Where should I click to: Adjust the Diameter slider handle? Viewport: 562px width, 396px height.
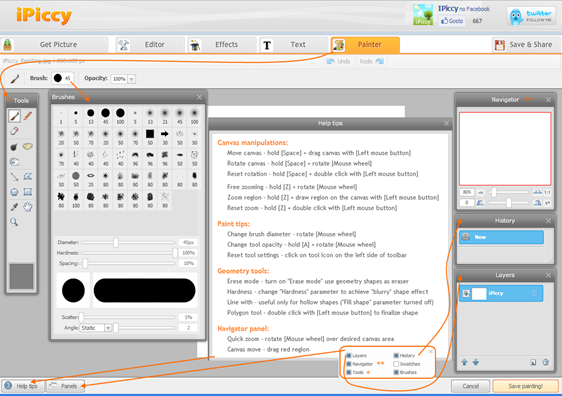[x=116, y=243]
